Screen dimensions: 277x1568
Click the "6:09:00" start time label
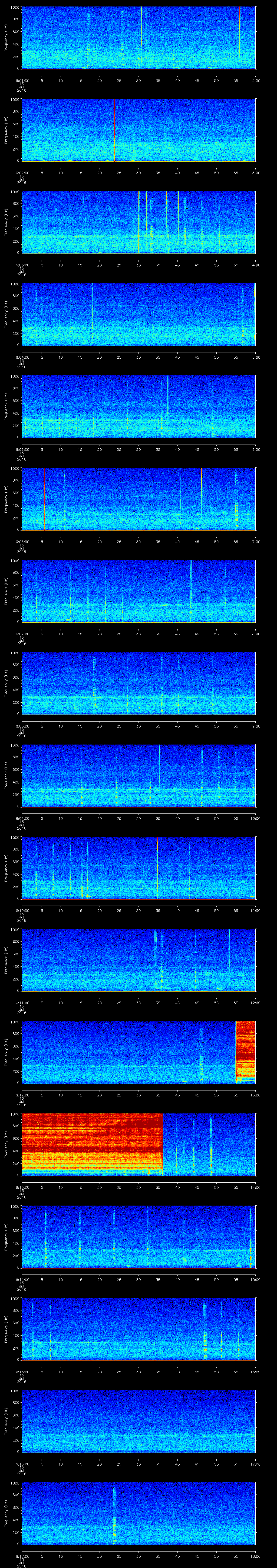[x=22, y=818]
